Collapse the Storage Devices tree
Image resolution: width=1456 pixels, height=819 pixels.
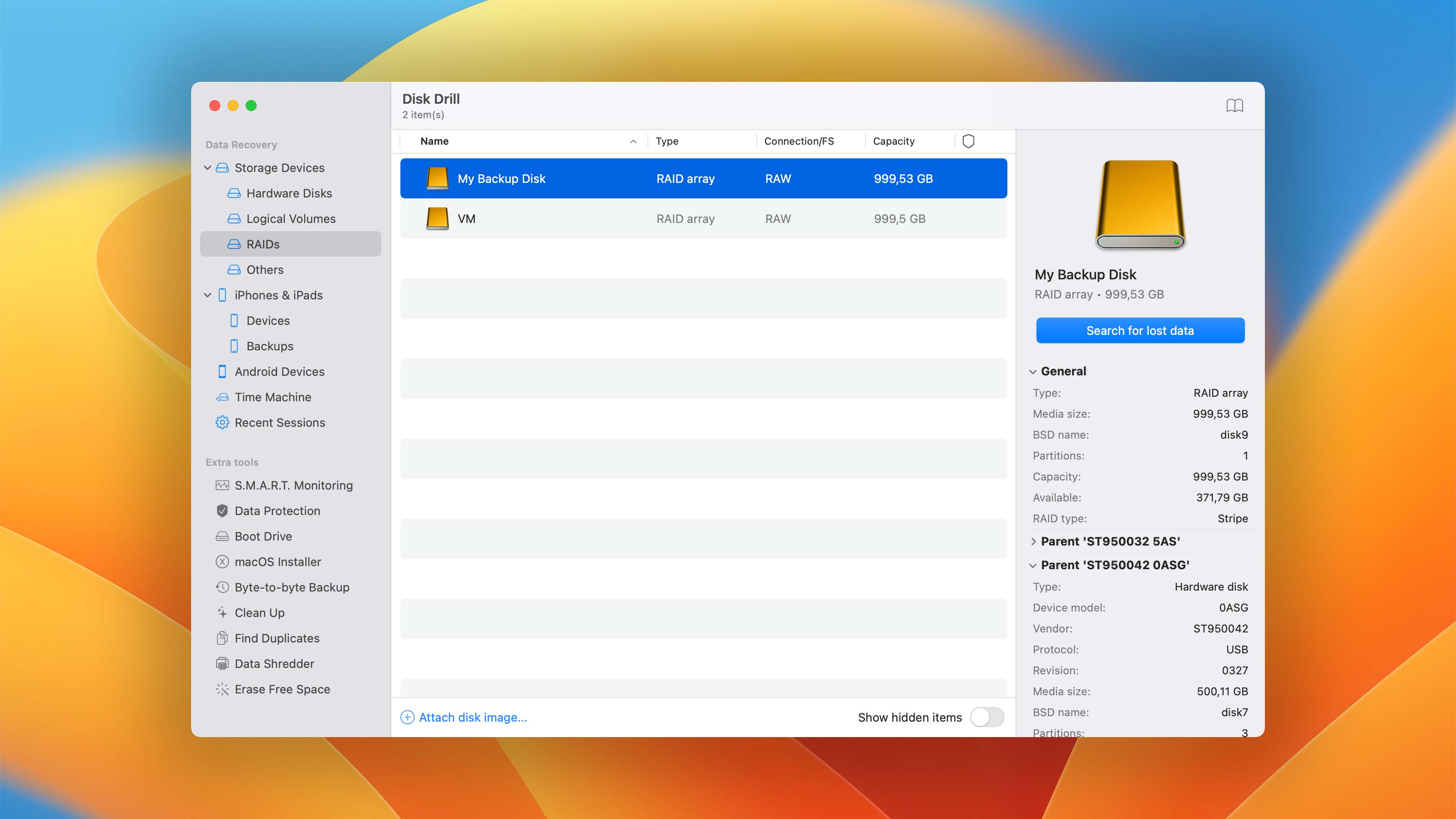point(207,168)
